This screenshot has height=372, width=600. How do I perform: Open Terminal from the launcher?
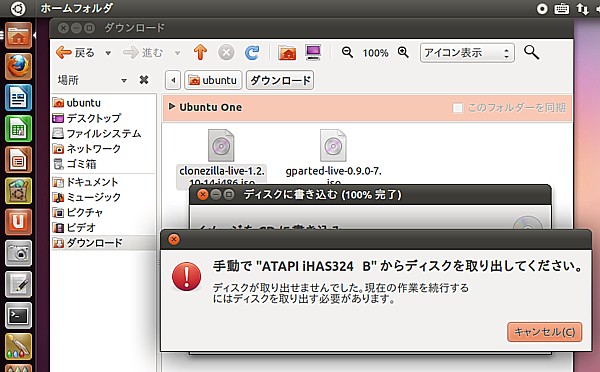[18, 315]
